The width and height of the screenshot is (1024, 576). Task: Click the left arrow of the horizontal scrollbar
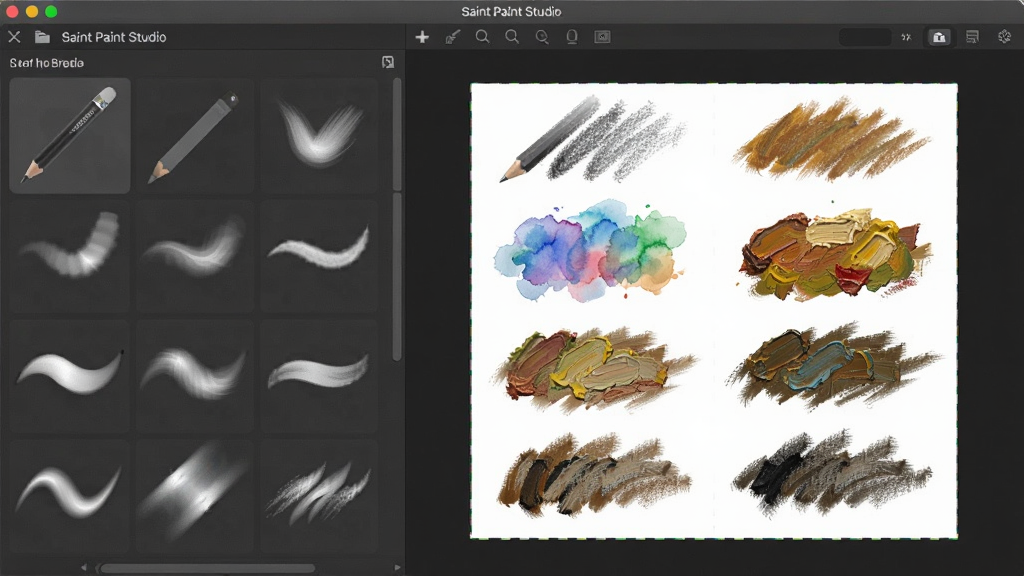tap(84, 568)
